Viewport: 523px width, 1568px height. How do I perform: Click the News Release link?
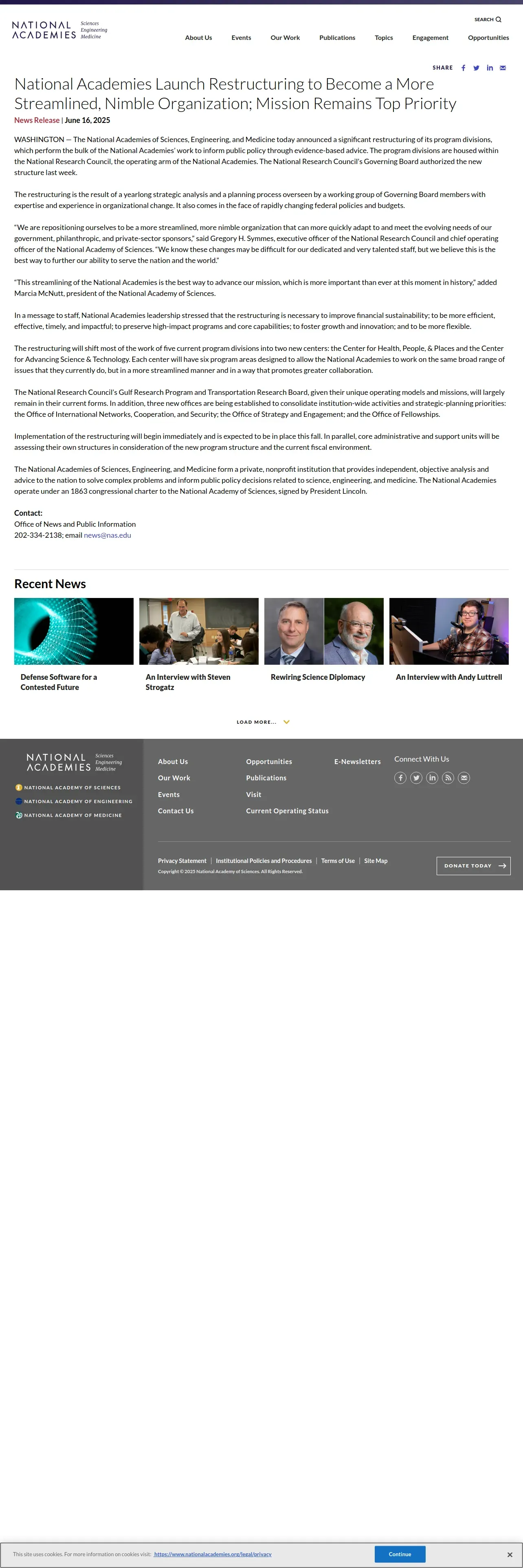37,120
